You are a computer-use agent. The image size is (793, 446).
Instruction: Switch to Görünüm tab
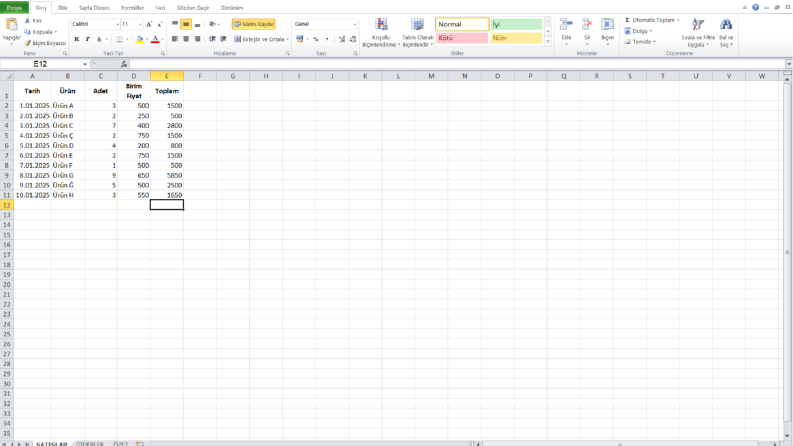232,8
